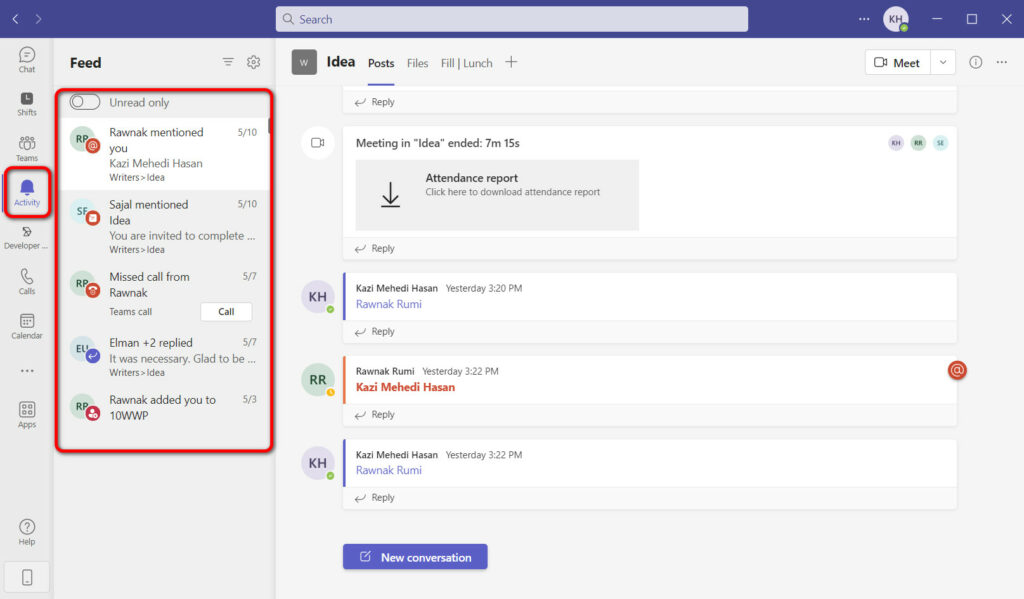1024x599 pixels.
Task: Open the Shifts app
Action: [27, 104]
